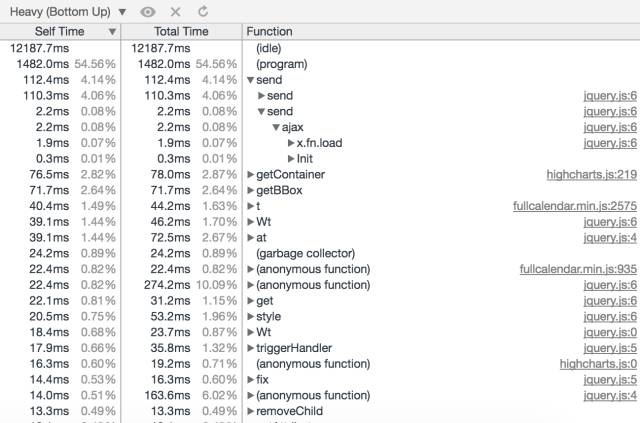Image resolution: width=640 pixels, height=423 pixels.
Task: Click the 19.2ms total time cell
Action: click(170, 364)
